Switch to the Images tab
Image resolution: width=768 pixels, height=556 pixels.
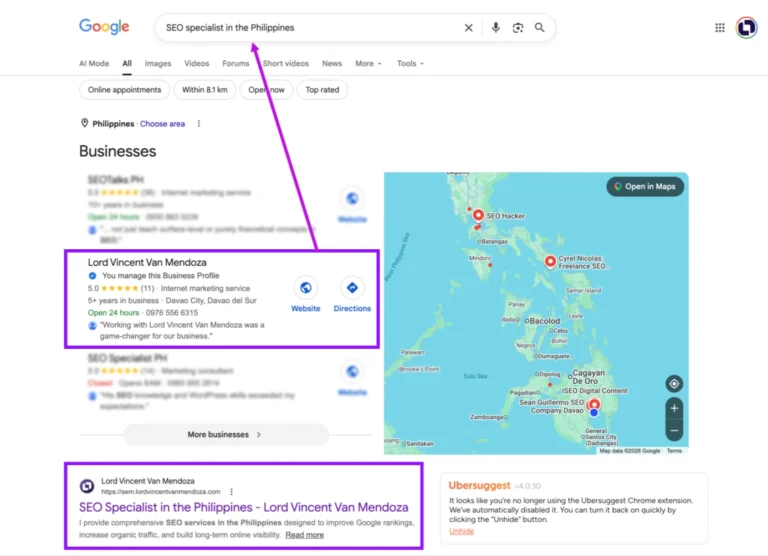click(158, 63)
